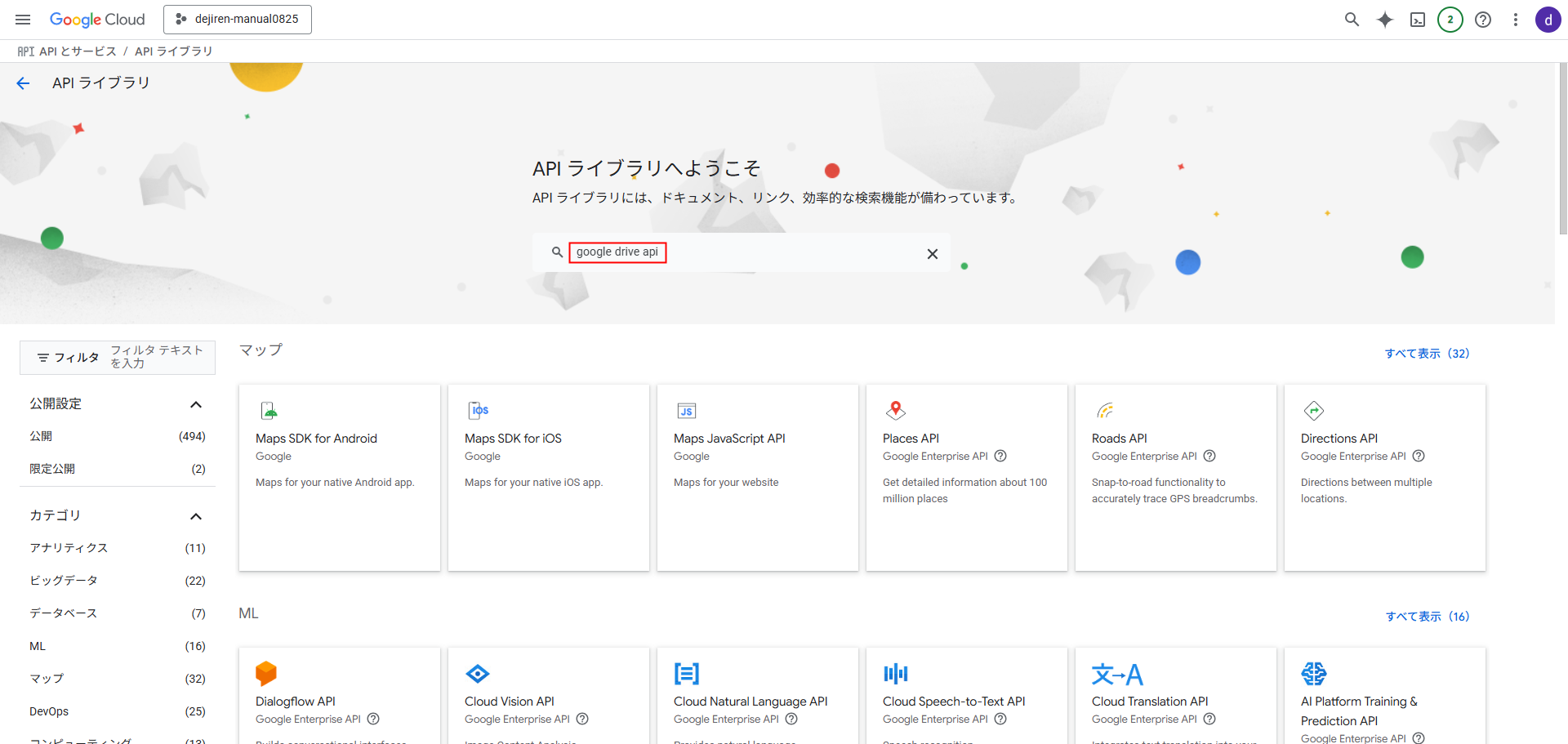Activate Cloud Shell terminal icon
1568x744 pixels.
point(1418,20)
